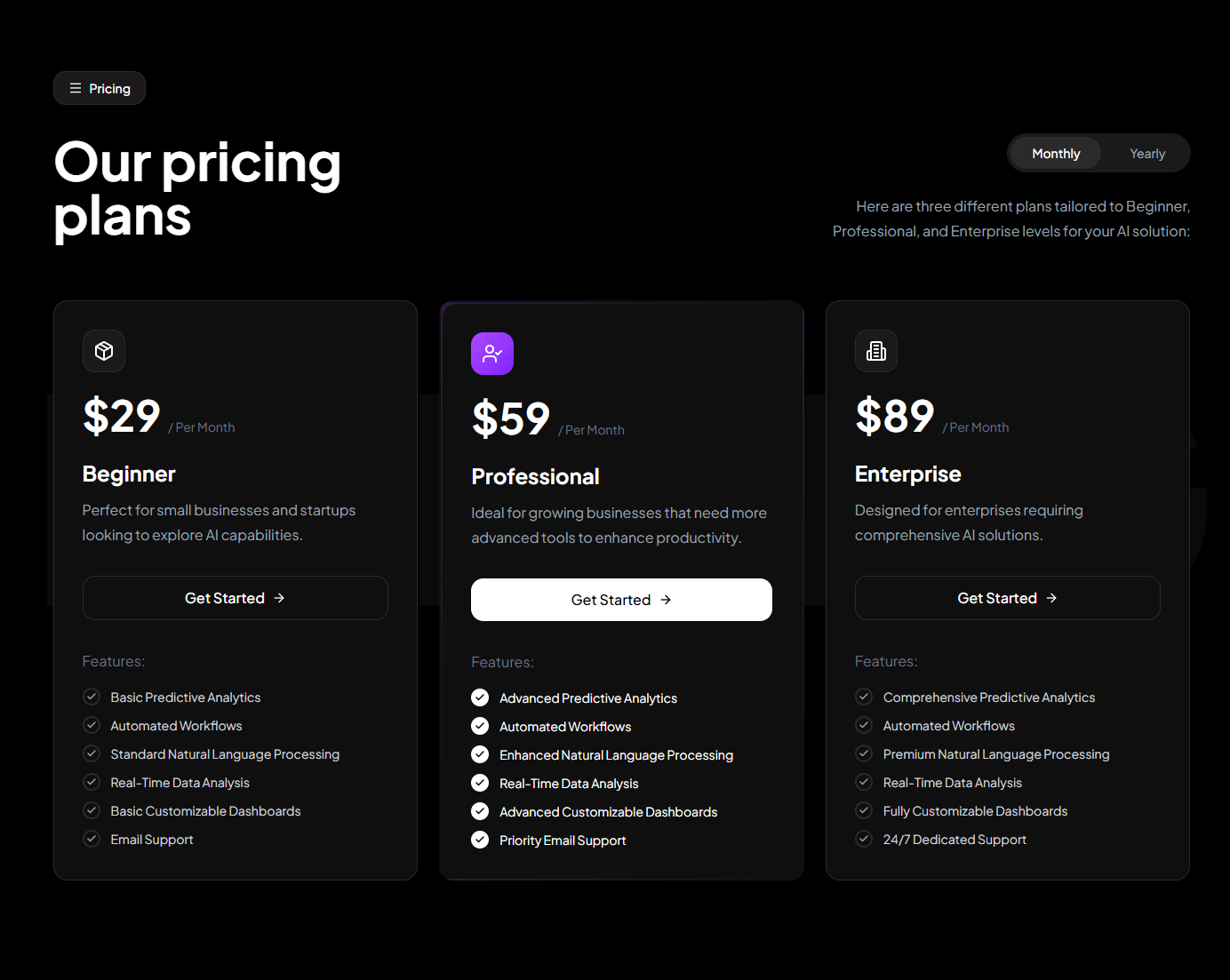
Task: Switch billing to Yearly
Action: 1146,154
